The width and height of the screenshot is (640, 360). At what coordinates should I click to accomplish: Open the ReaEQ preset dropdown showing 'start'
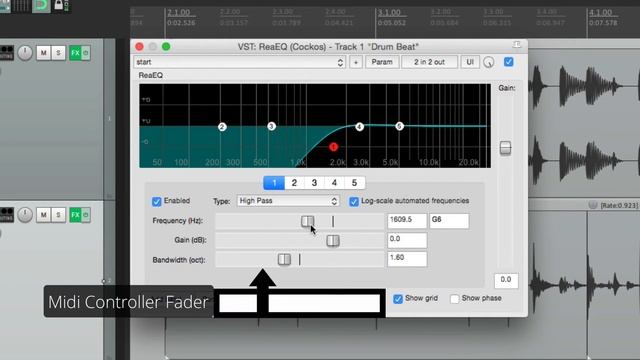[x=240, y=62]
